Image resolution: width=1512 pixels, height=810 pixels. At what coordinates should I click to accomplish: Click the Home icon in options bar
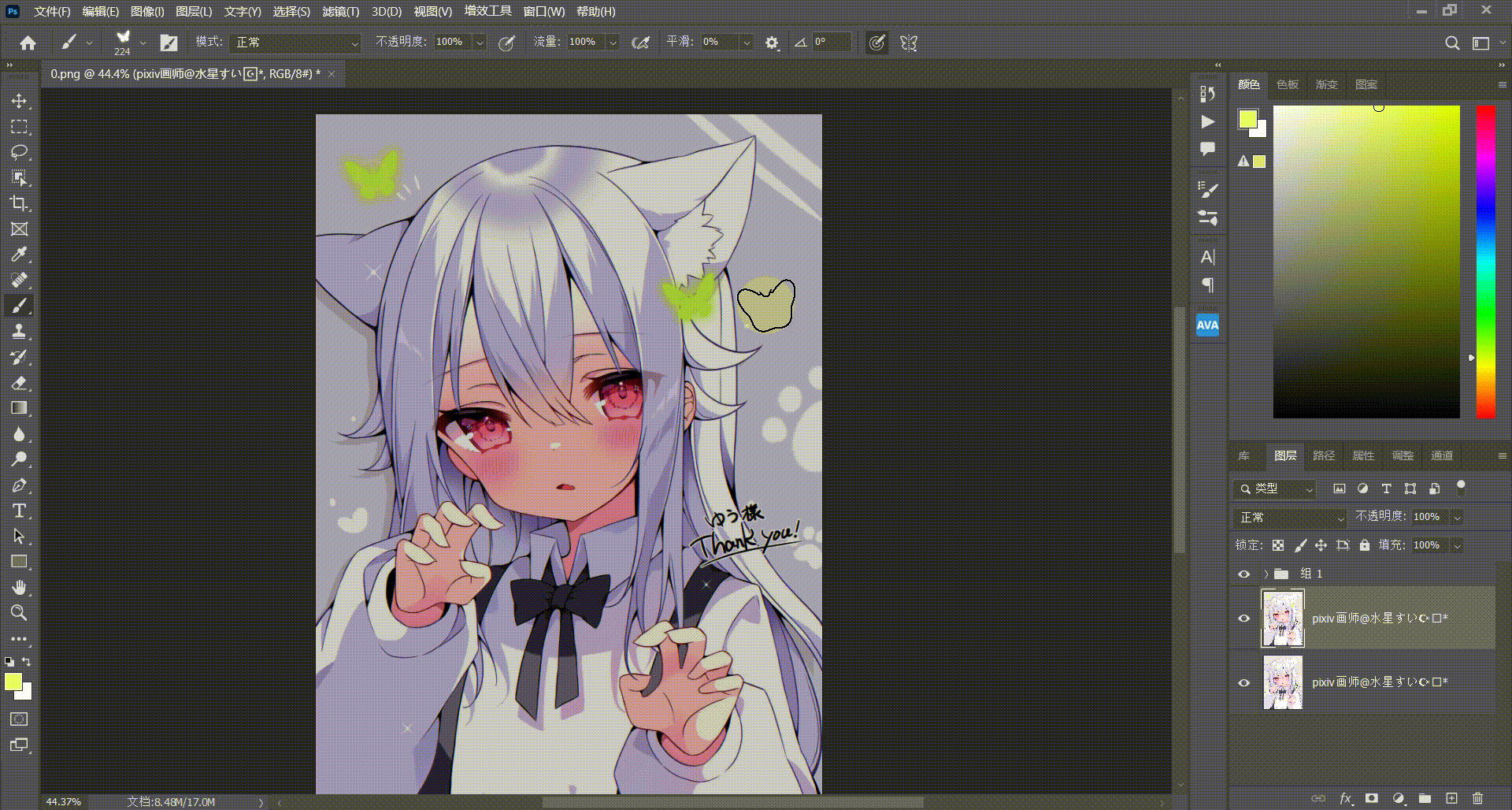pyautogui.click(x=28, y=43)
